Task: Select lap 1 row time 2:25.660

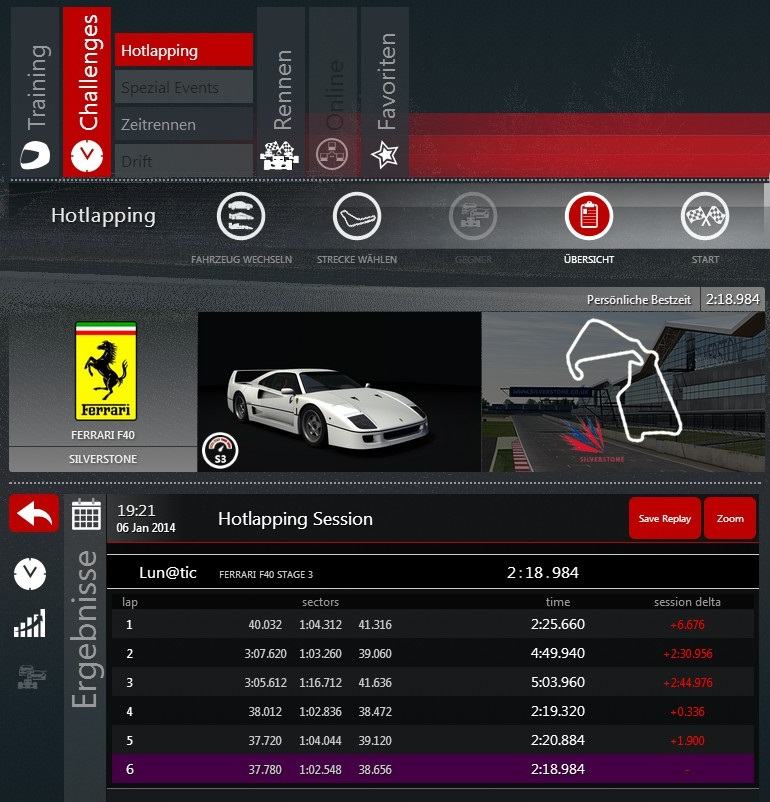Action: click(558, 624)
